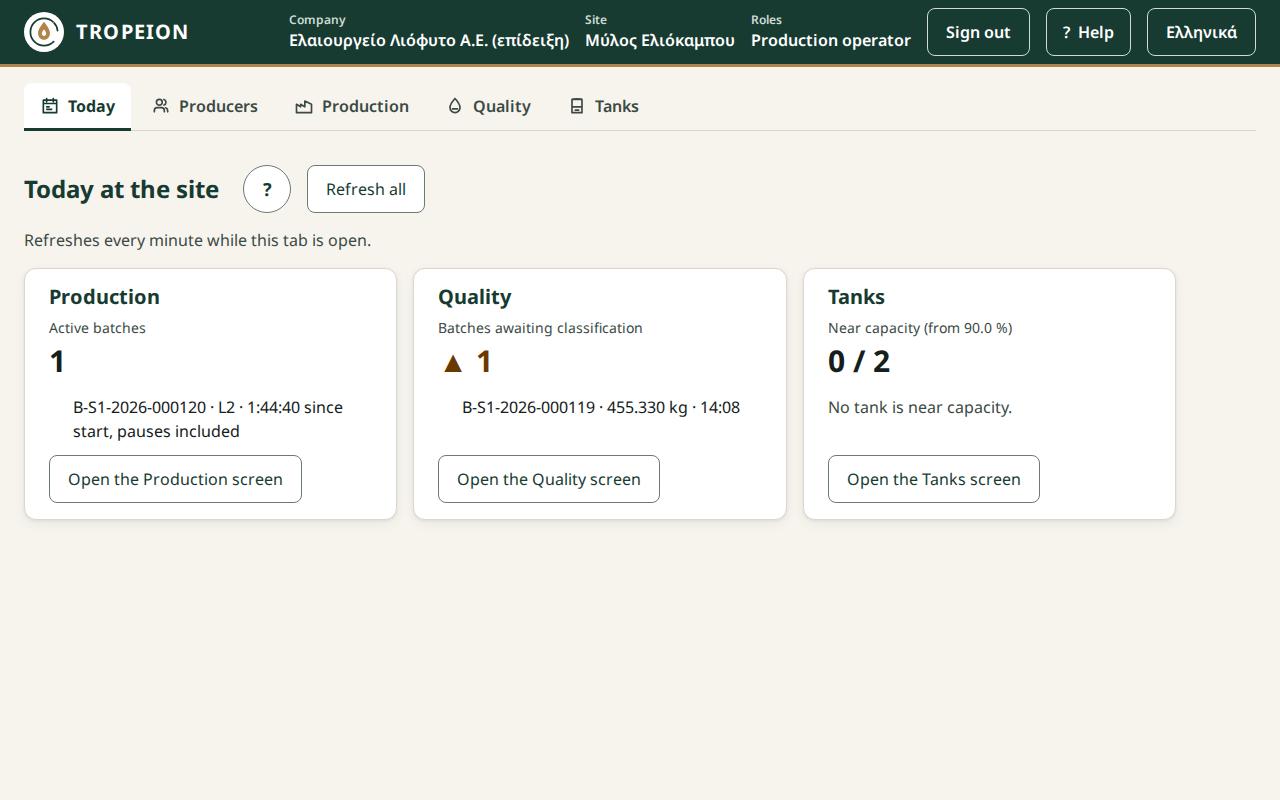Click the droplet icon beside Quality
Screen dimensions: 1280x800
coord(455,106)
